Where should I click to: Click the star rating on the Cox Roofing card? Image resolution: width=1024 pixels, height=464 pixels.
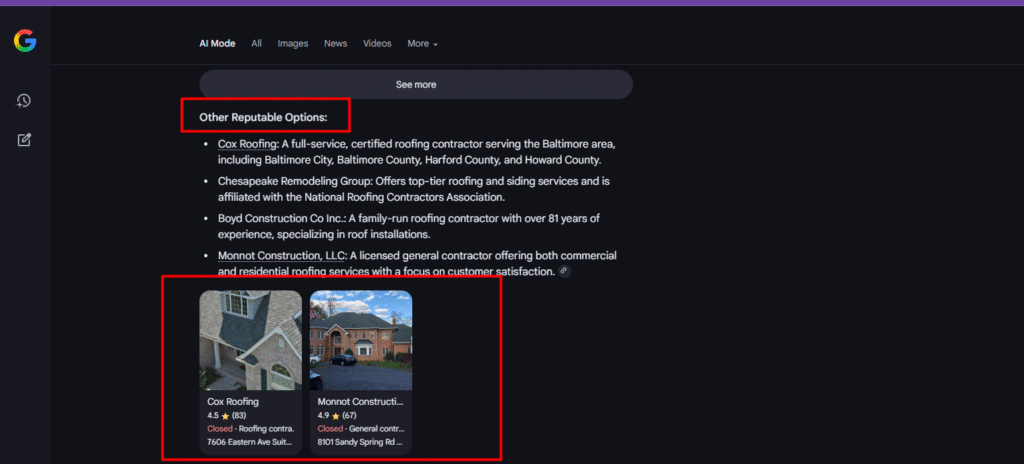pos(227,416)
